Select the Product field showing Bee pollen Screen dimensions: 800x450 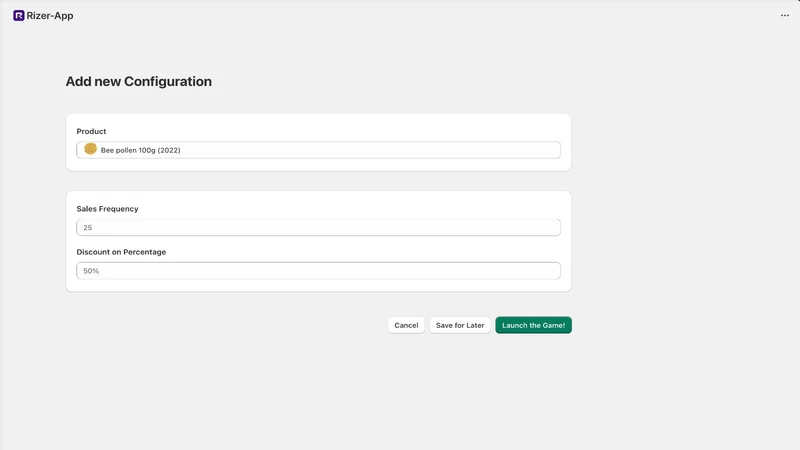click(x=318, y=150)
